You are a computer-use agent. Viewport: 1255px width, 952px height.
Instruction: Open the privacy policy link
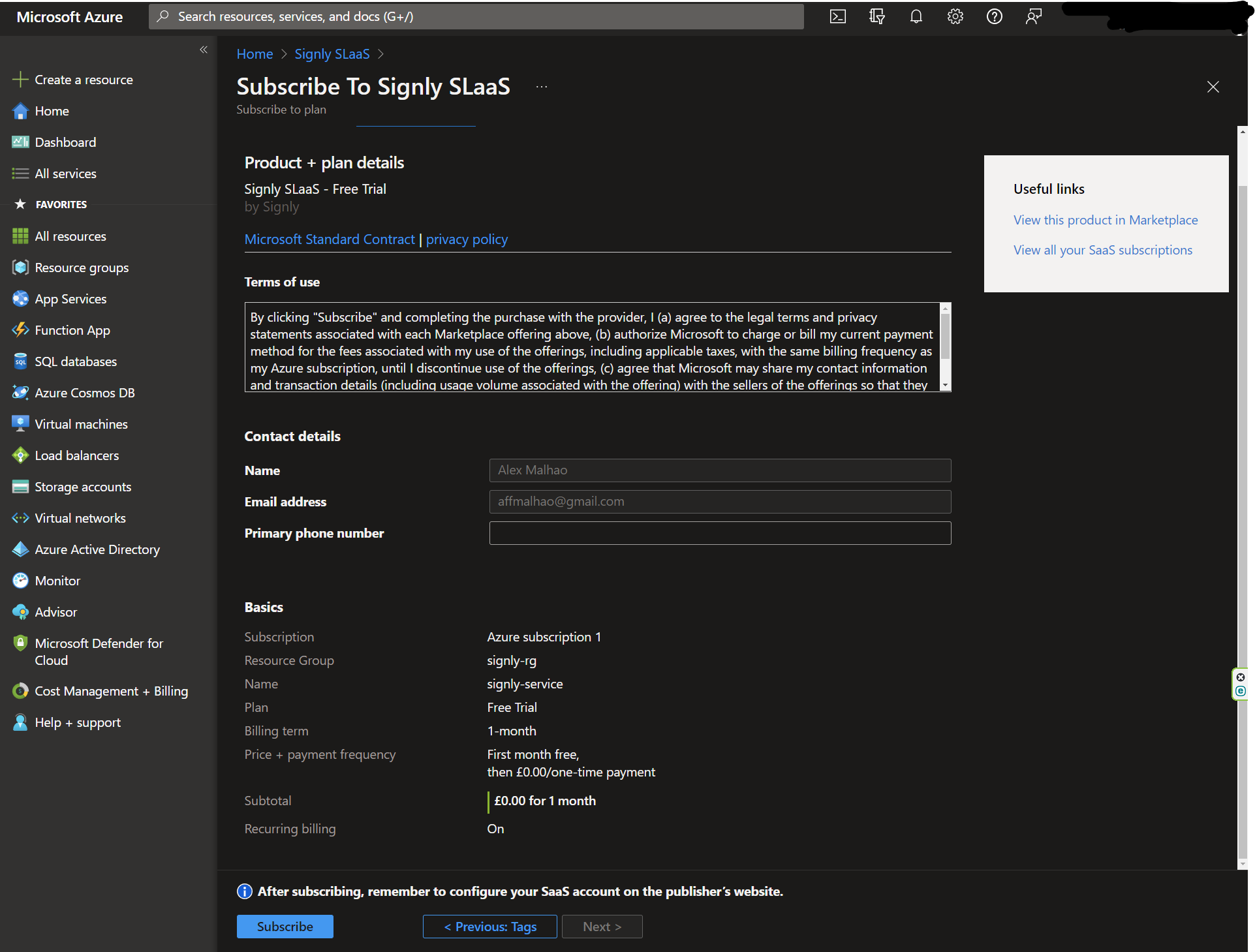(x=467, y=239)
